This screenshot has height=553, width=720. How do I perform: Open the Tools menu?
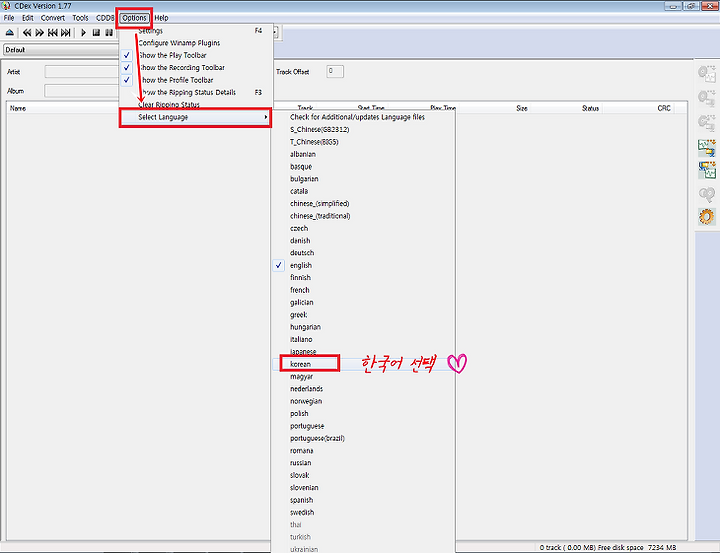(x=80, y=18)
